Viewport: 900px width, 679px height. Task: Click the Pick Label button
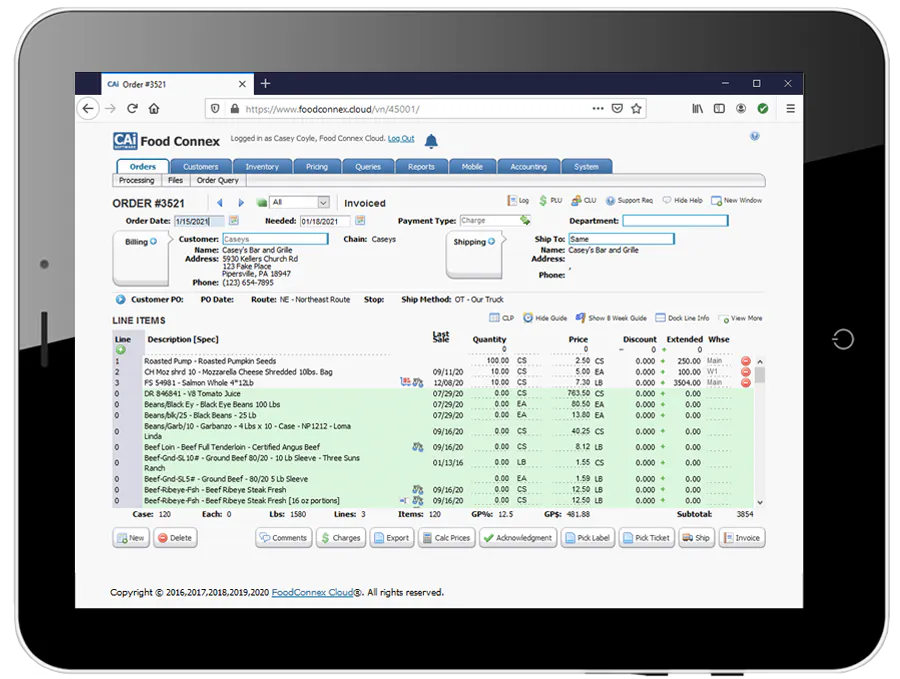tap(588, 538)
